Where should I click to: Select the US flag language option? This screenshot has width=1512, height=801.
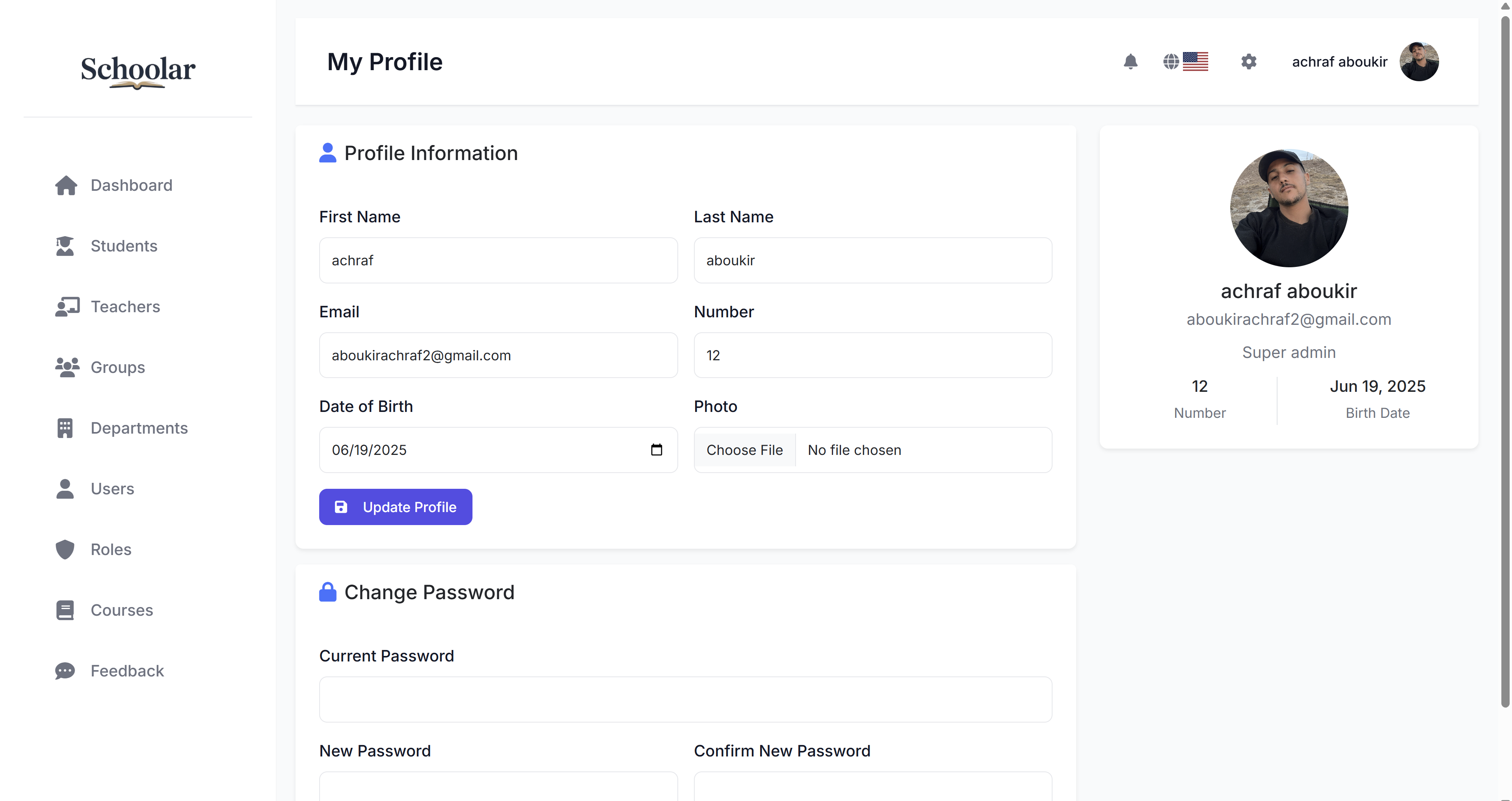1195,61
